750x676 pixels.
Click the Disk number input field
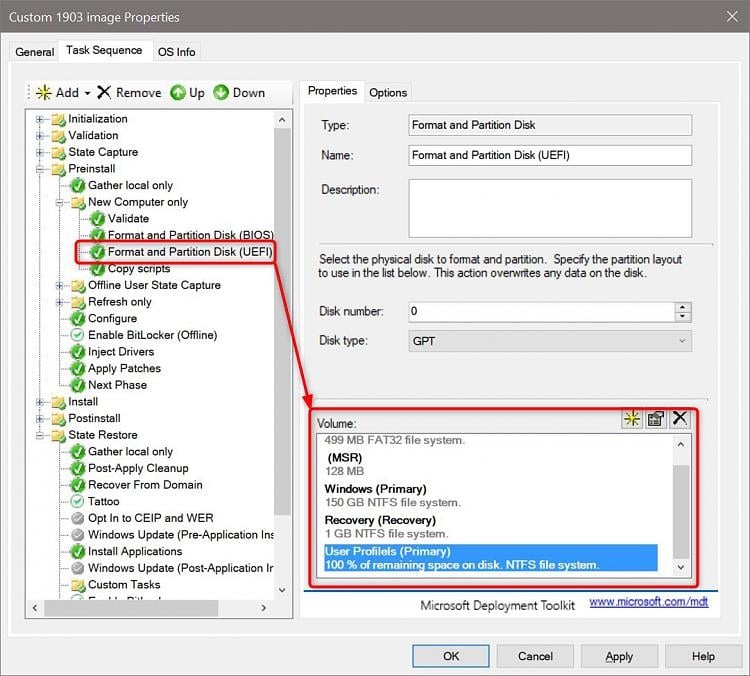coord(541,311)
